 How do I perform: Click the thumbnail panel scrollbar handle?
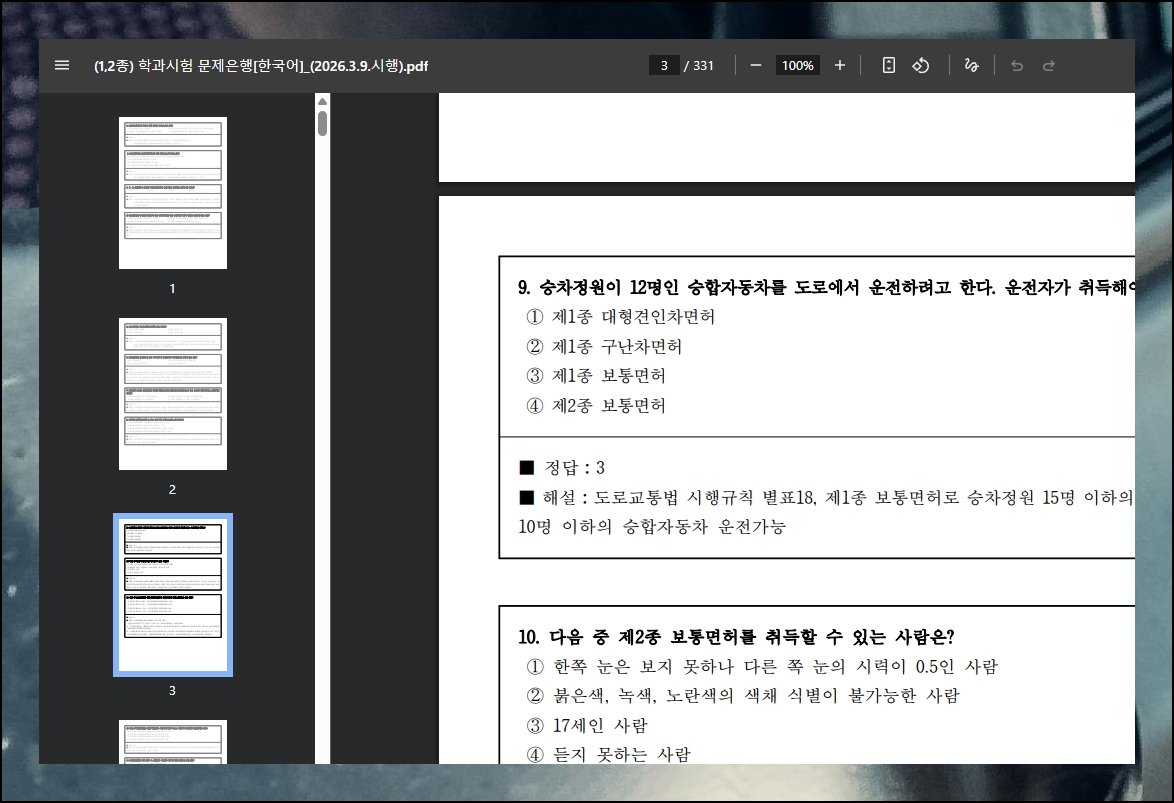(323, 124)
